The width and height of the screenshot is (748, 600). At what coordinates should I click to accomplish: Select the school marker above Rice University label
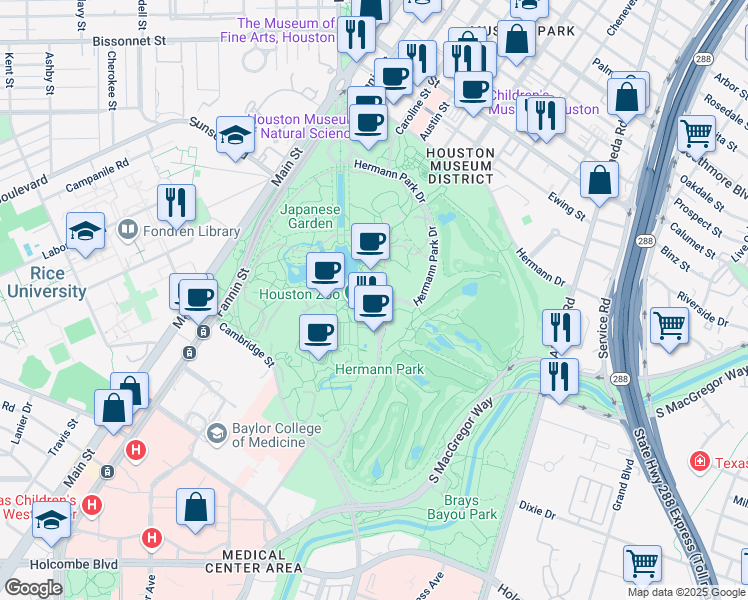(x=85, y=232)
